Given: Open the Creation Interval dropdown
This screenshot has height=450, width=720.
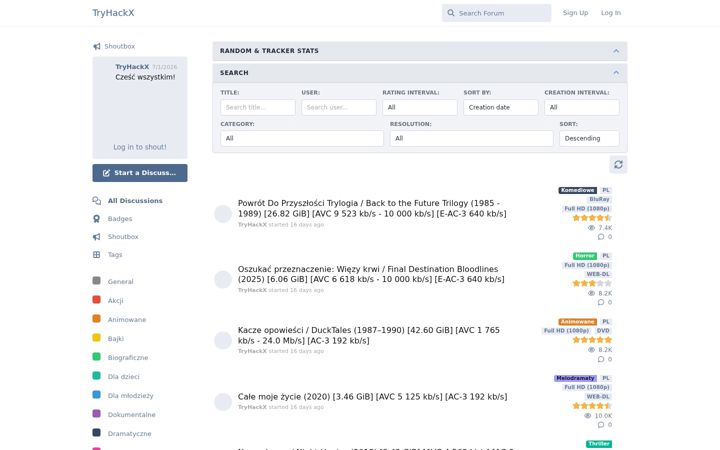Looking at the screenshot, I should [582, 107].
